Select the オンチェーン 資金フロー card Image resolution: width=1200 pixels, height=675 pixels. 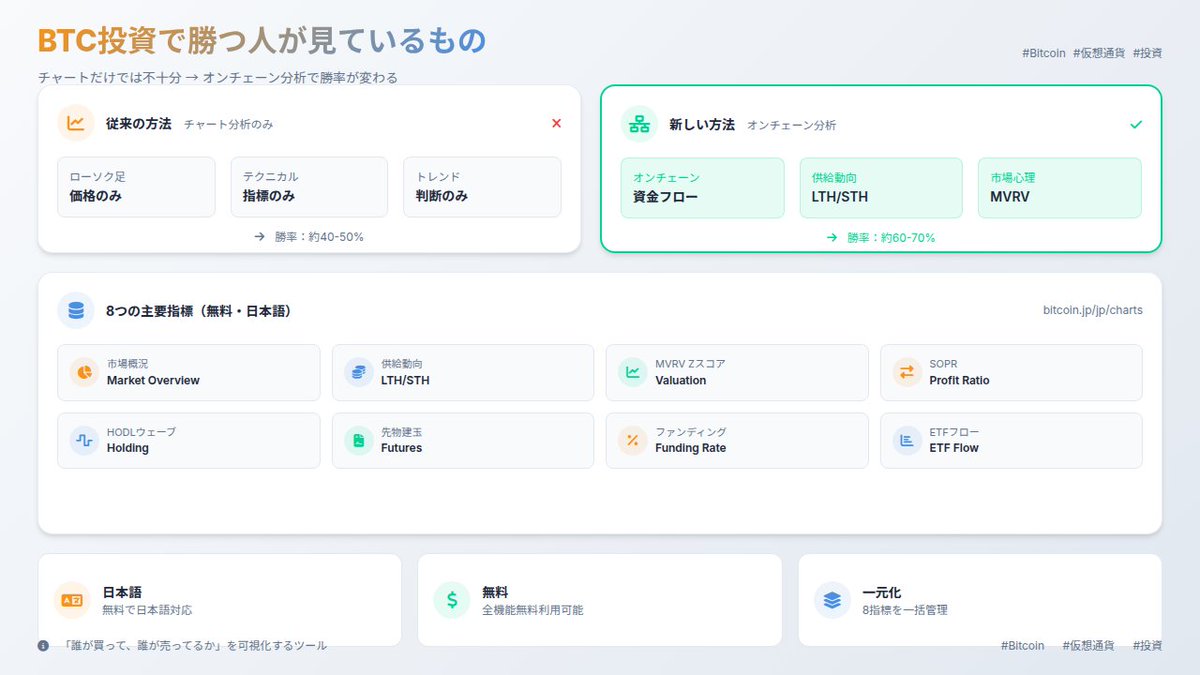click(x=702, y=188)
